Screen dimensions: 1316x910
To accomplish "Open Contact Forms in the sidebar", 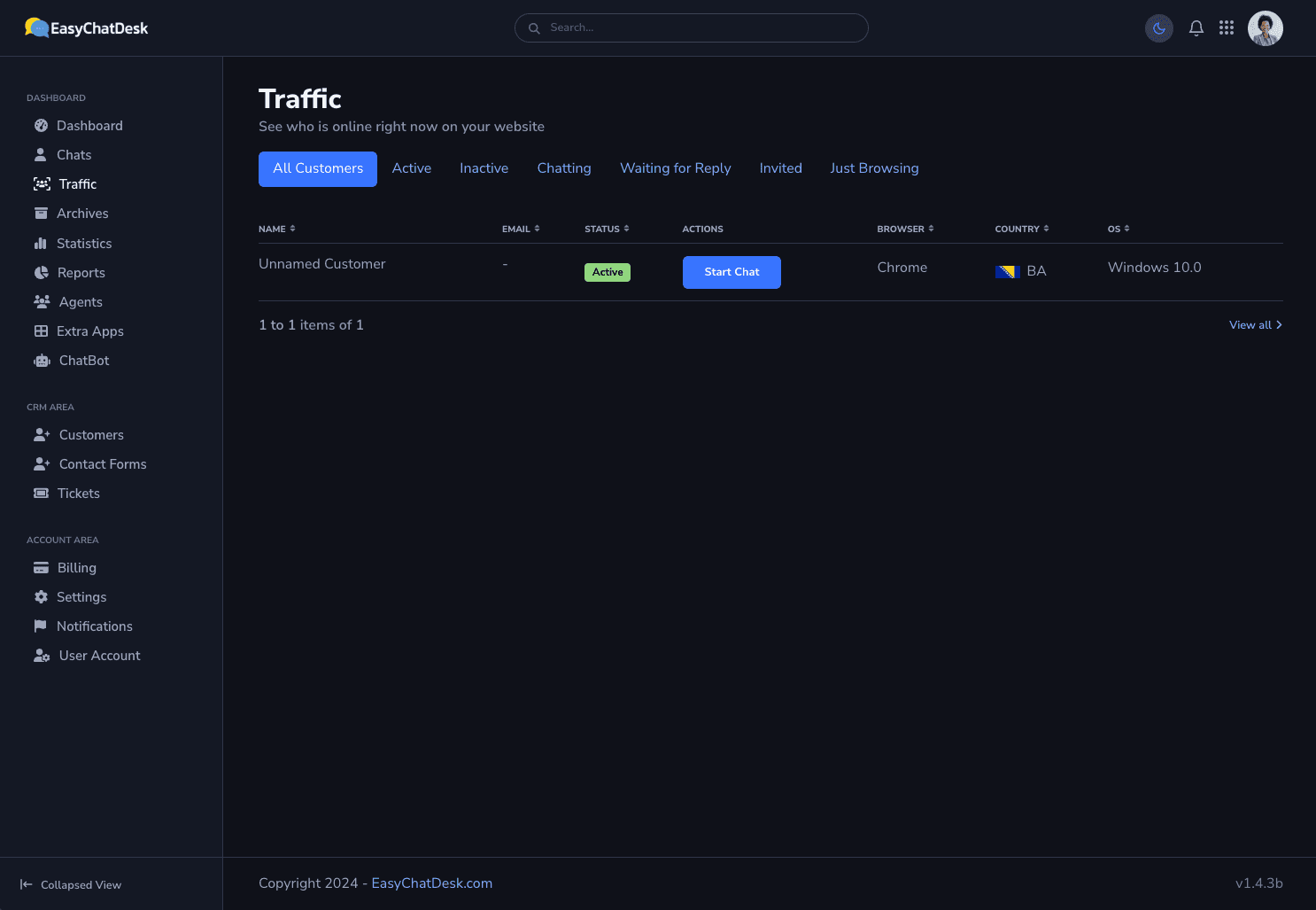I will [89, 464].
